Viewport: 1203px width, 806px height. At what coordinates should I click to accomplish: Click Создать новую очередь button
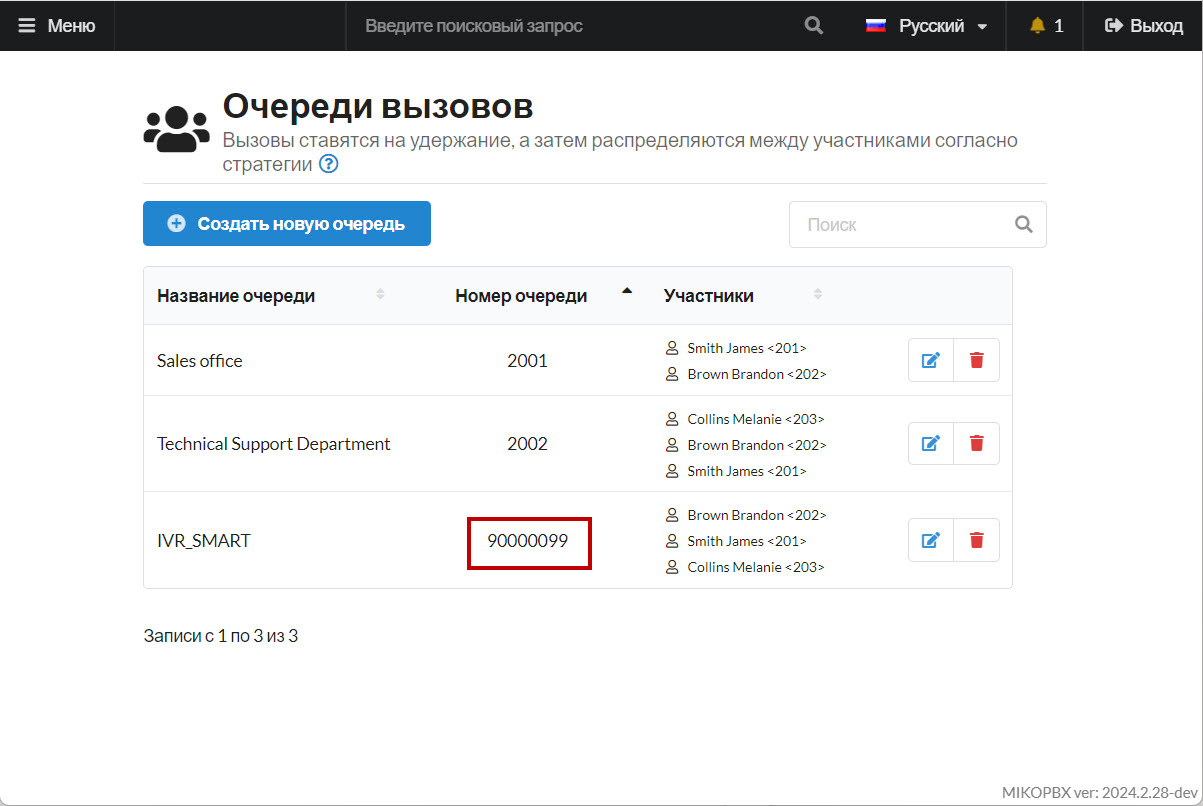(287, 224)
